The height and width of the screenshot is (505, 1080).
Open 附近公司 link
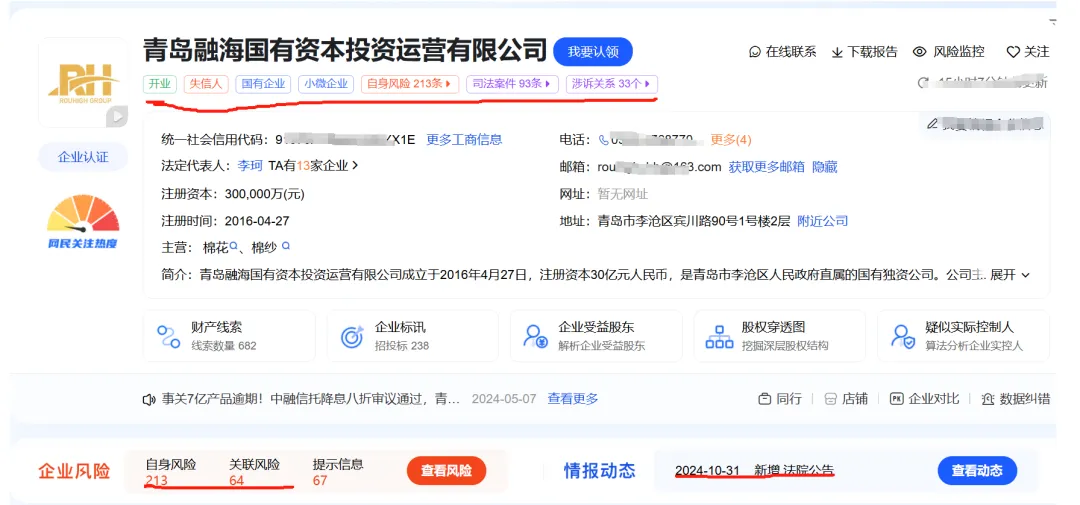pyautogui.click(x=823, y=221)
